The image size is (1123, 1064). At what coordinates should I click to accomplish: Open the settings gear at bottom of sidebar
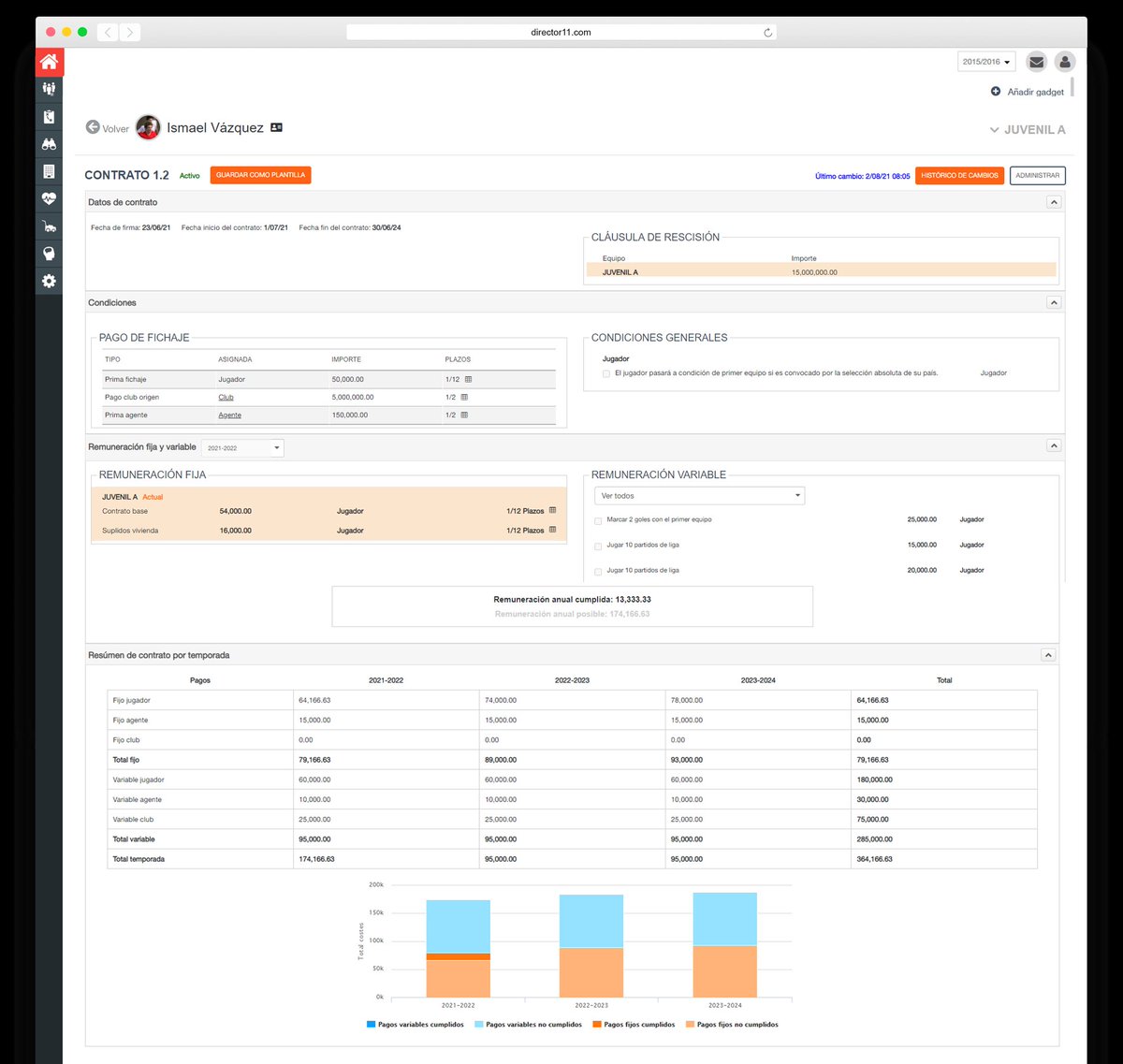pos(49,281)
